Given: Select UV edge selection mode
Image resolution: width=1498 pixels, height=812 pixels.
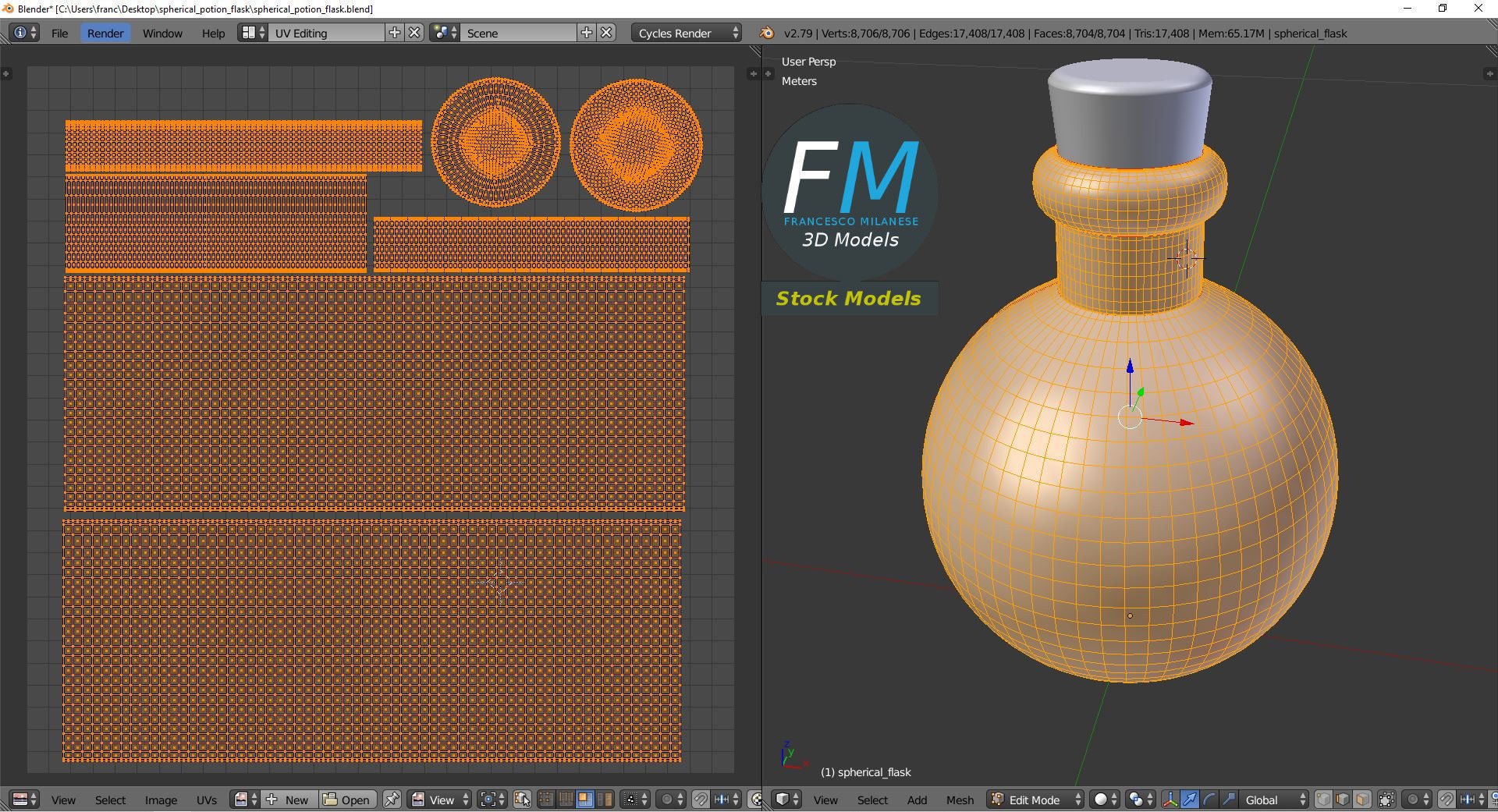Looking at the screenshot, I should pos(566,800).
